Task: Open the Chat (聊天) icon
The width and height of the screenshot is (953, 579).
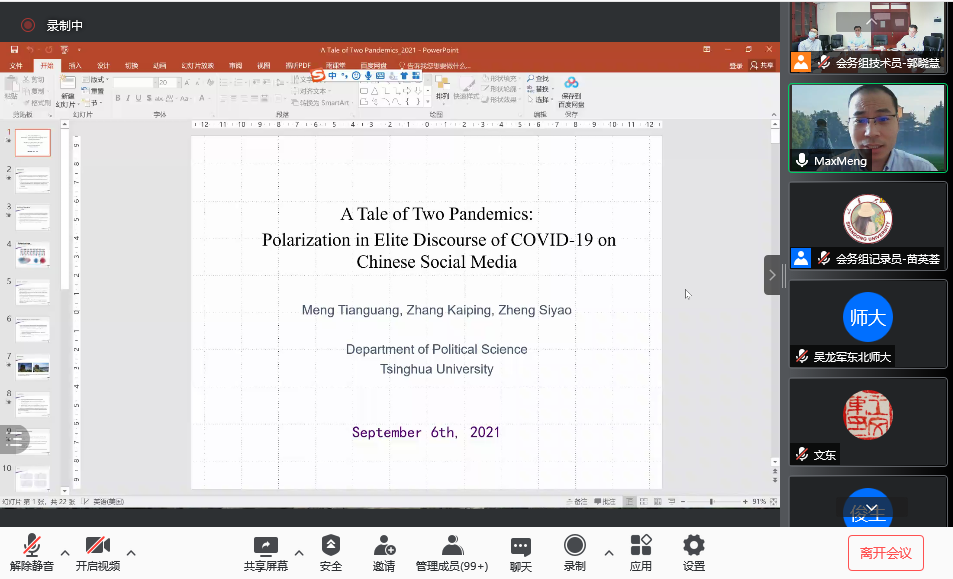Action: tap(520, 546)
